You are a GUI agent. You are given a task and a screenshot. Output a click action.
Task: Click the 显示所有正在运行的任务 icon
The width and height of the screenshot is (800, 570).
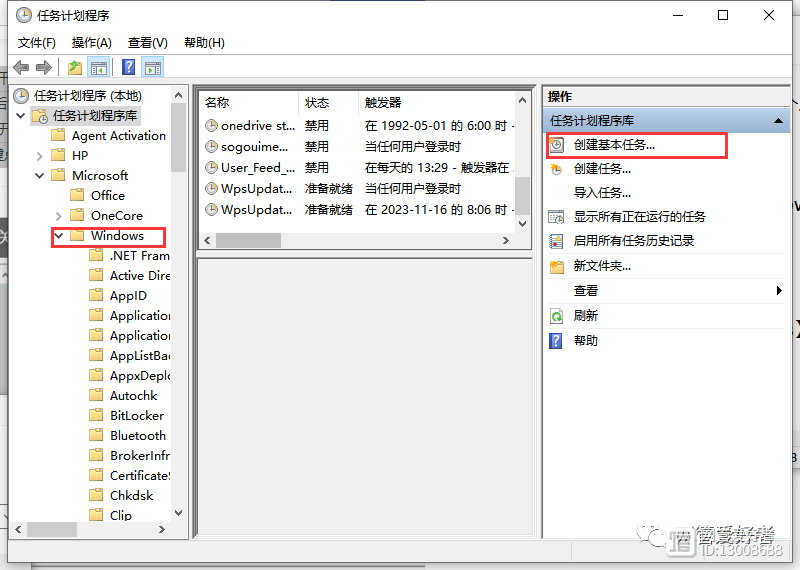557,217
